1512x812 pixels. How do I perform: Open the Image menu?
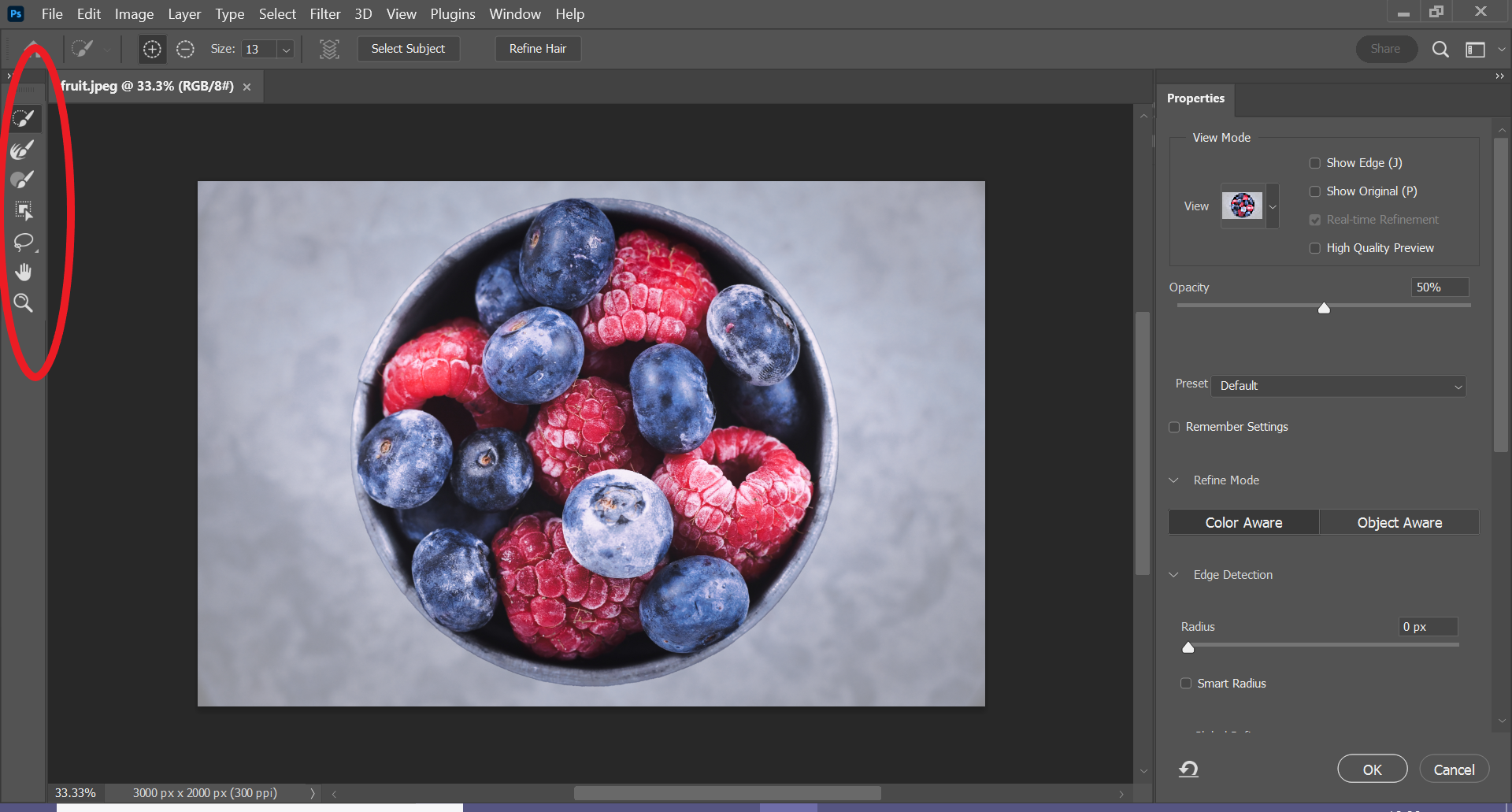(x=134, y=14)
